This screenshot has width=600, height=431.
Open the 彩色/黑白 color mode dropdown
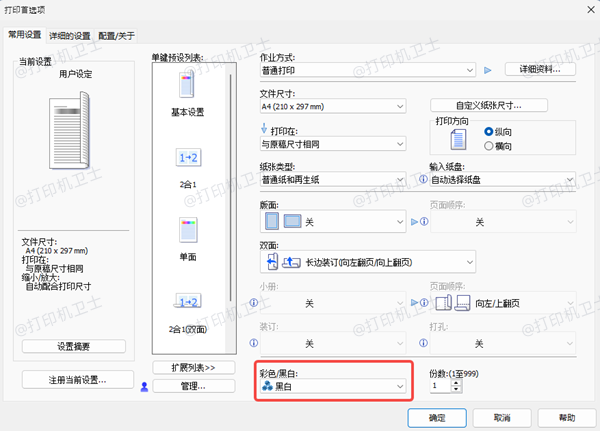(x=333, y=385)
